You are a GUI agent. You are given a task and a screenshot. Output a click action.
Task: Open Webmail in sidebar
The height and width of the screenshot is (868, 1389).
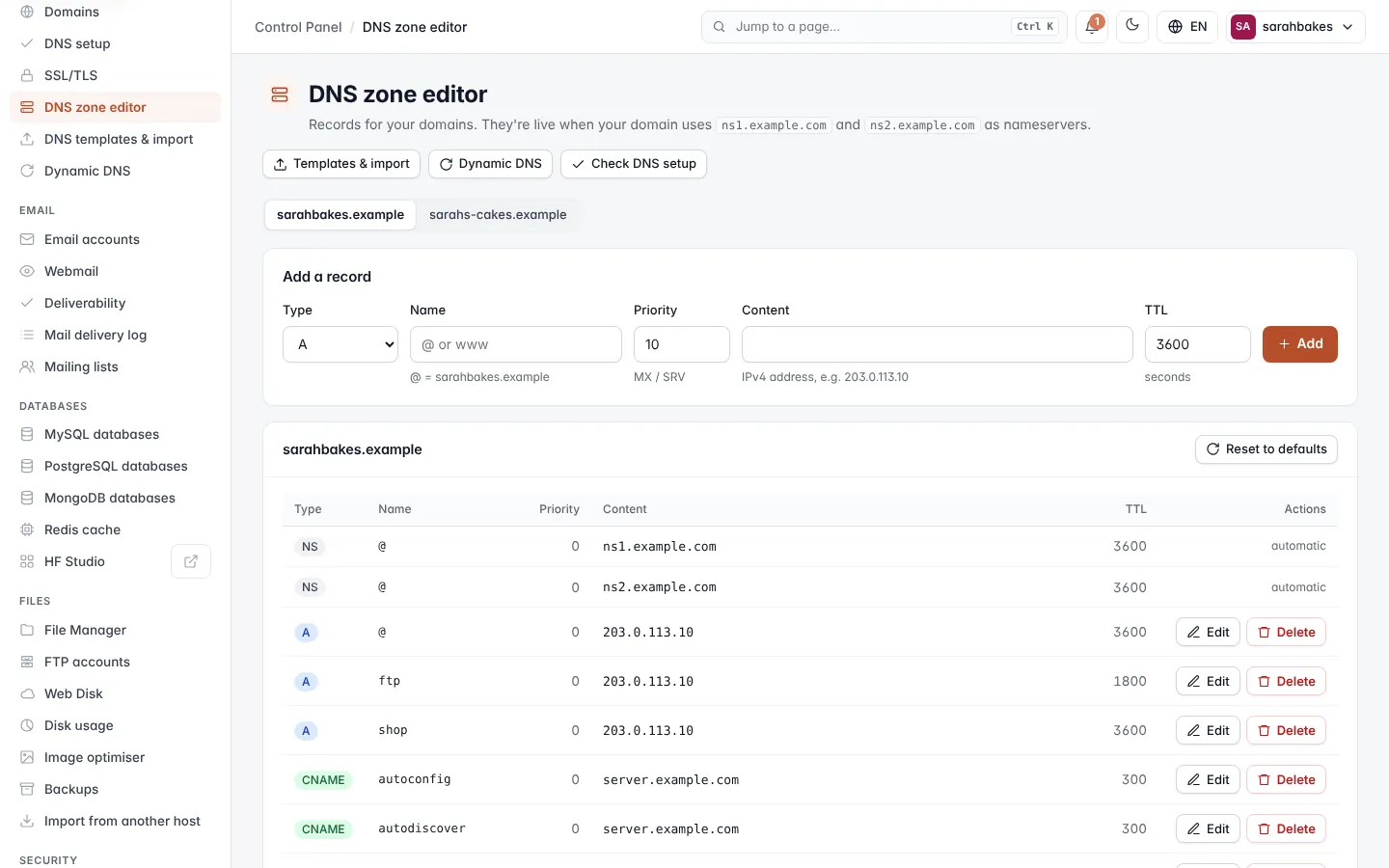click(115, 271)
